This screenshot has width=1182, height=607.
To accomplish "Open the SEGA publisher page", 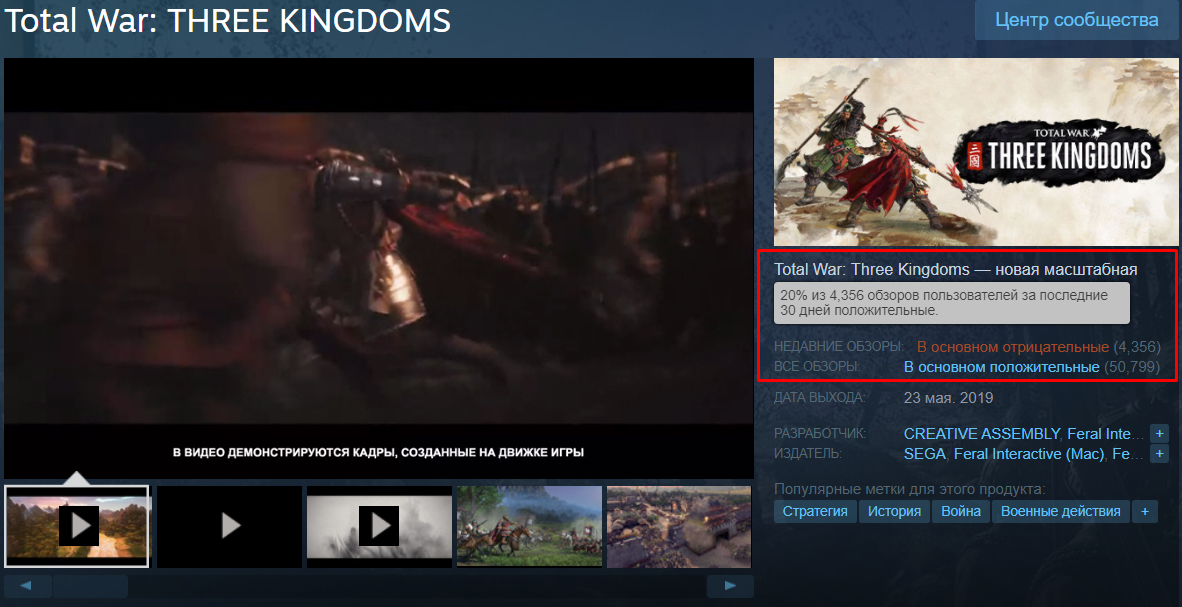I will [x=925, y=454].
